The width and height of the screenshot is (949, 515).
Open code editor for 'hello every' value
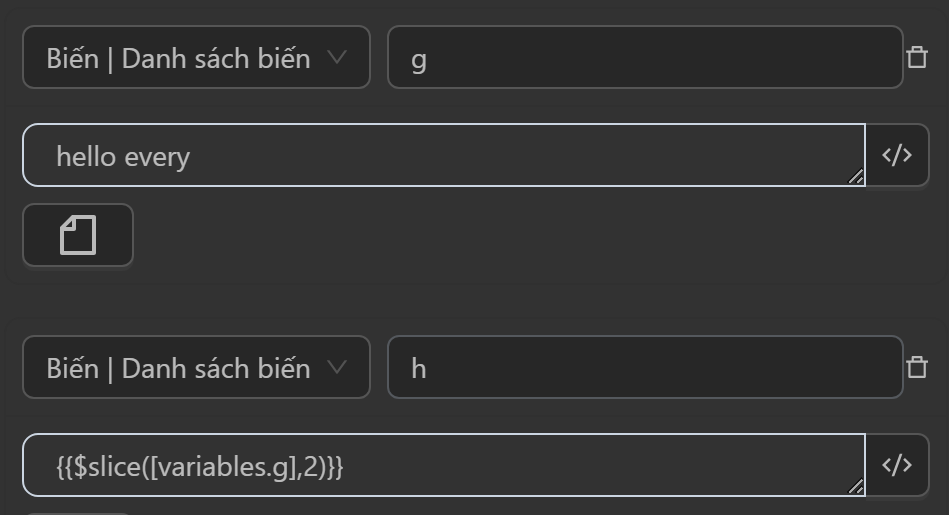point(897,155)
